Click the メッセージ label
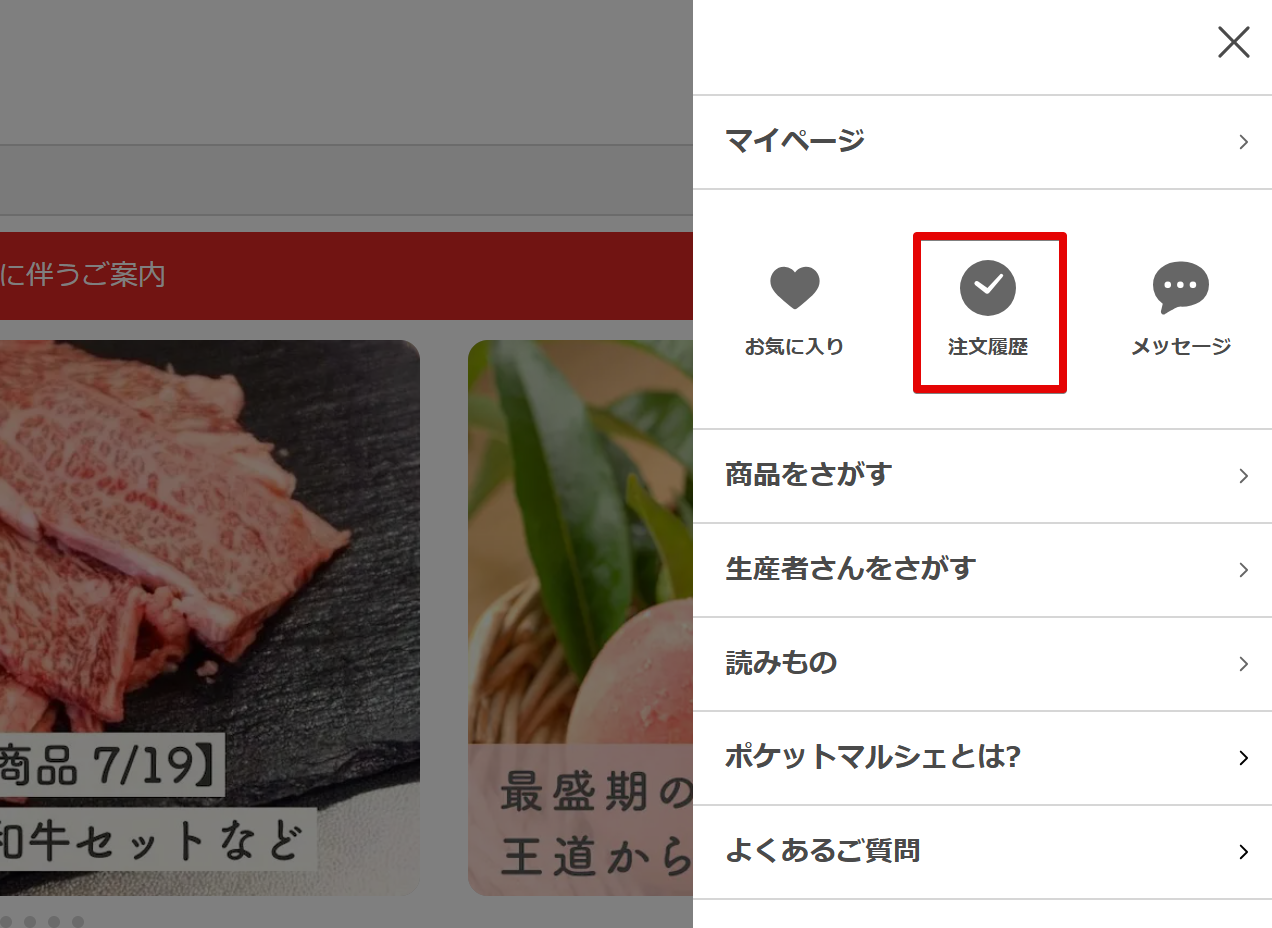Screen dimensions: 1272x928 (x=1181, y=347)
